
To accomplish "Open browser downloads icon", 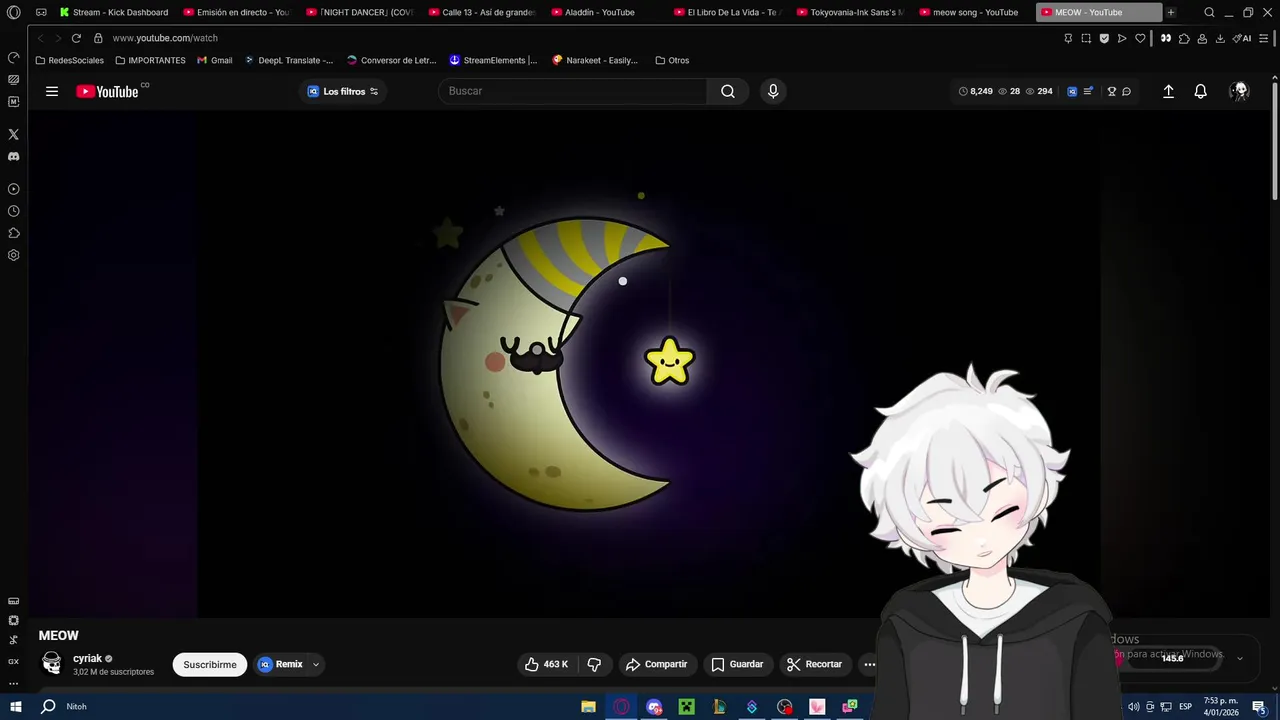I will [x=1219, y=38].
